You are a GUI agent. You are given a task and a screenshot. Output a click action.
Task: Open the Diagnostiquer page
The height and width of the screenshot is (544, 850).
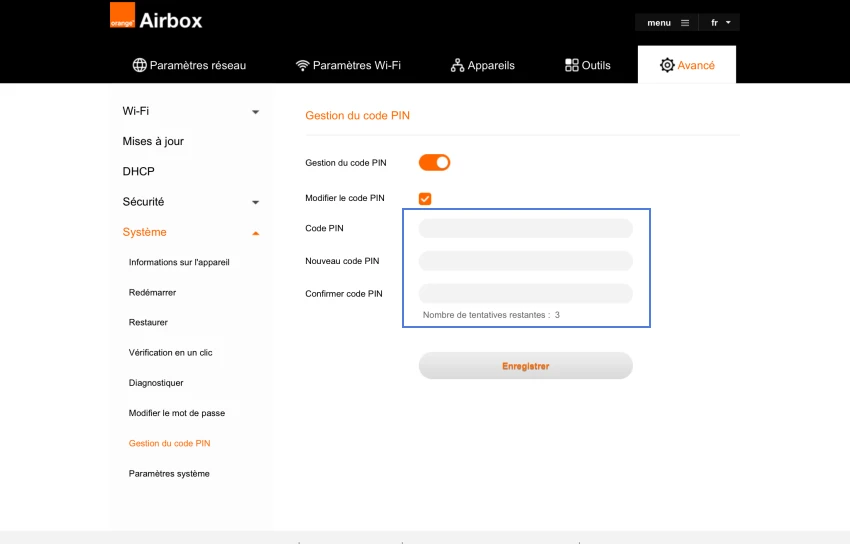156,383
